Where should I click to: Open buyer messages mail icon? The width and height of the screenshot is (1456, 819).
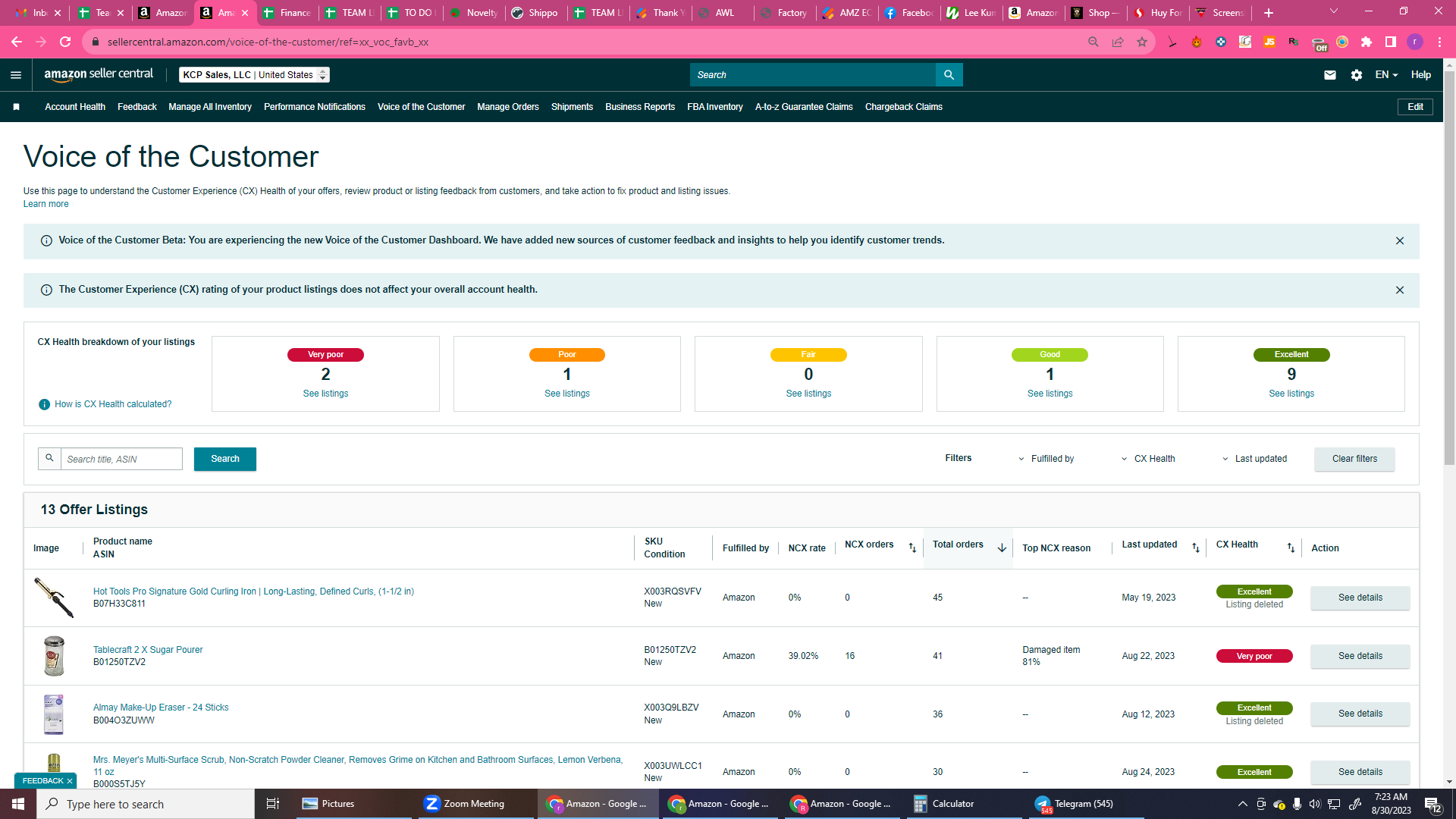click(x=1330, y=74)
